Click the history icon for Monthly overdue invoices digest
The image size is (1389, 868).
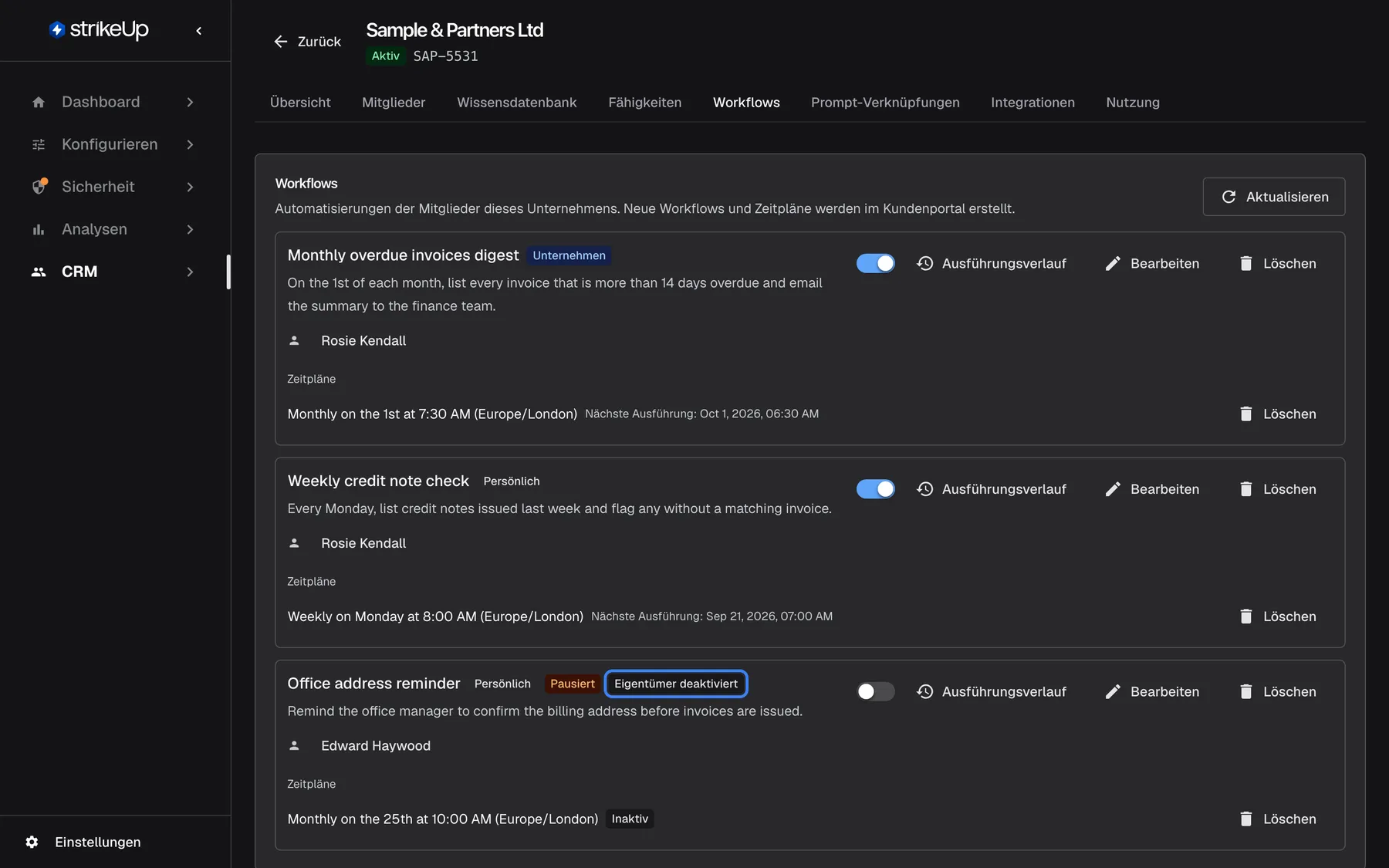point(925,264)
